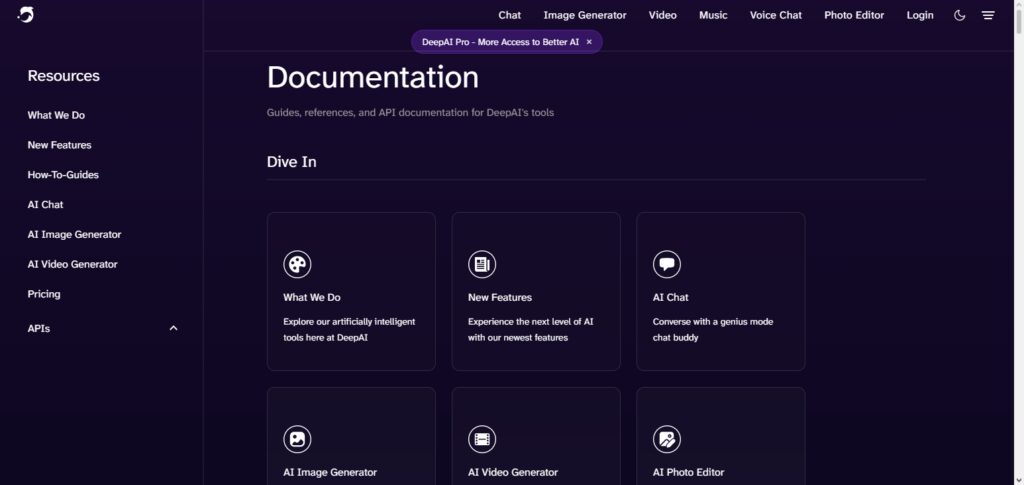
Task: Click the AI Photo Editor icon
Action: pos(667,439)
